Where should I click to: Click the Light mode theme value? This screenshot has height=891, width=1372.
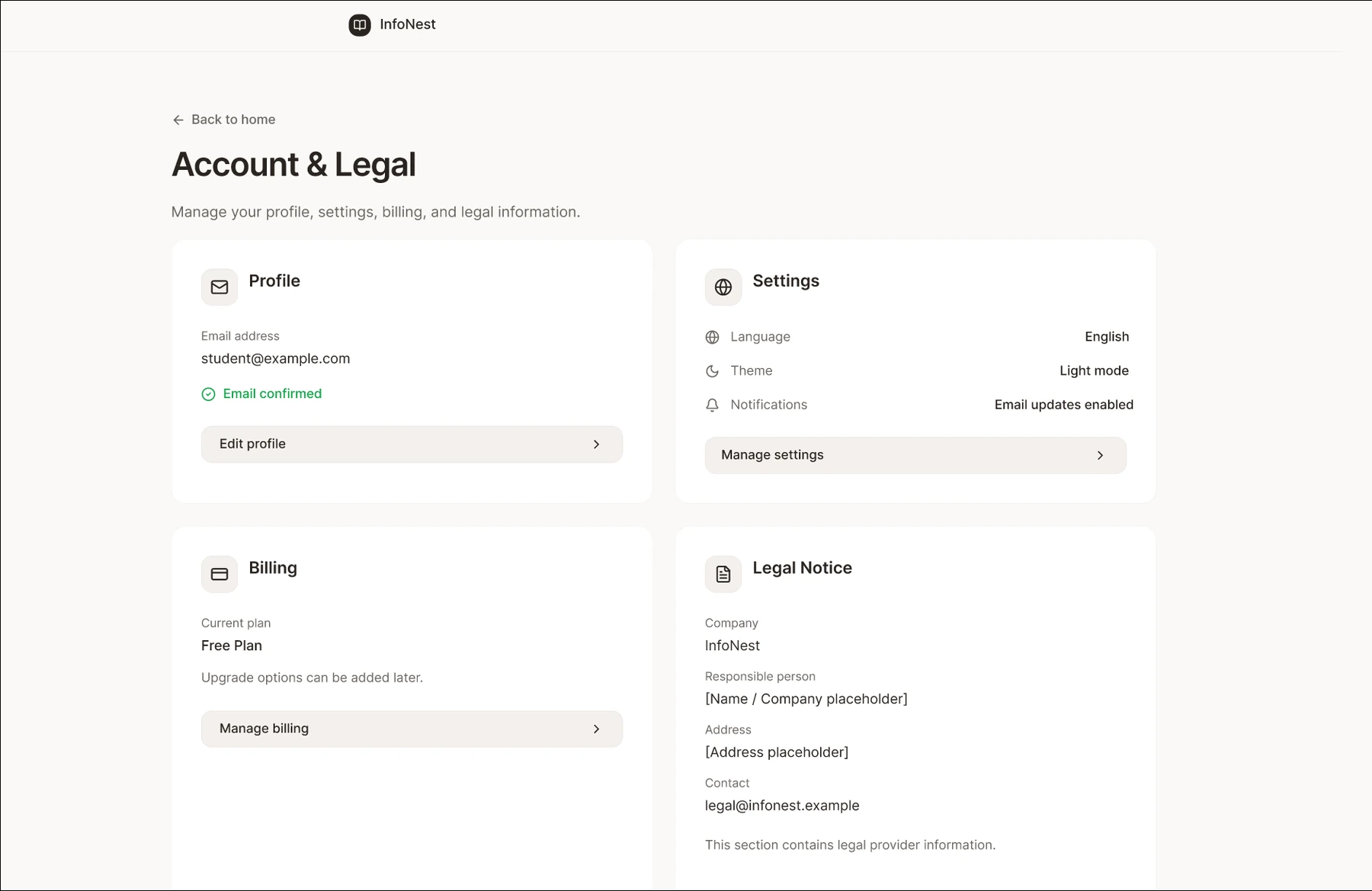pyautogui.click(x=1094, y=370)
